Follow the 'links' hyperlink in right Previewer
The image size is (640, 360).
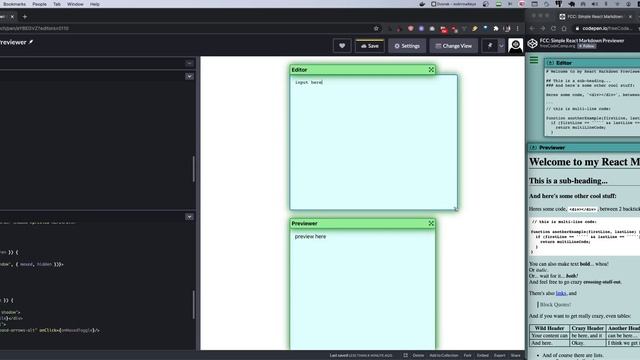(561, 293)
